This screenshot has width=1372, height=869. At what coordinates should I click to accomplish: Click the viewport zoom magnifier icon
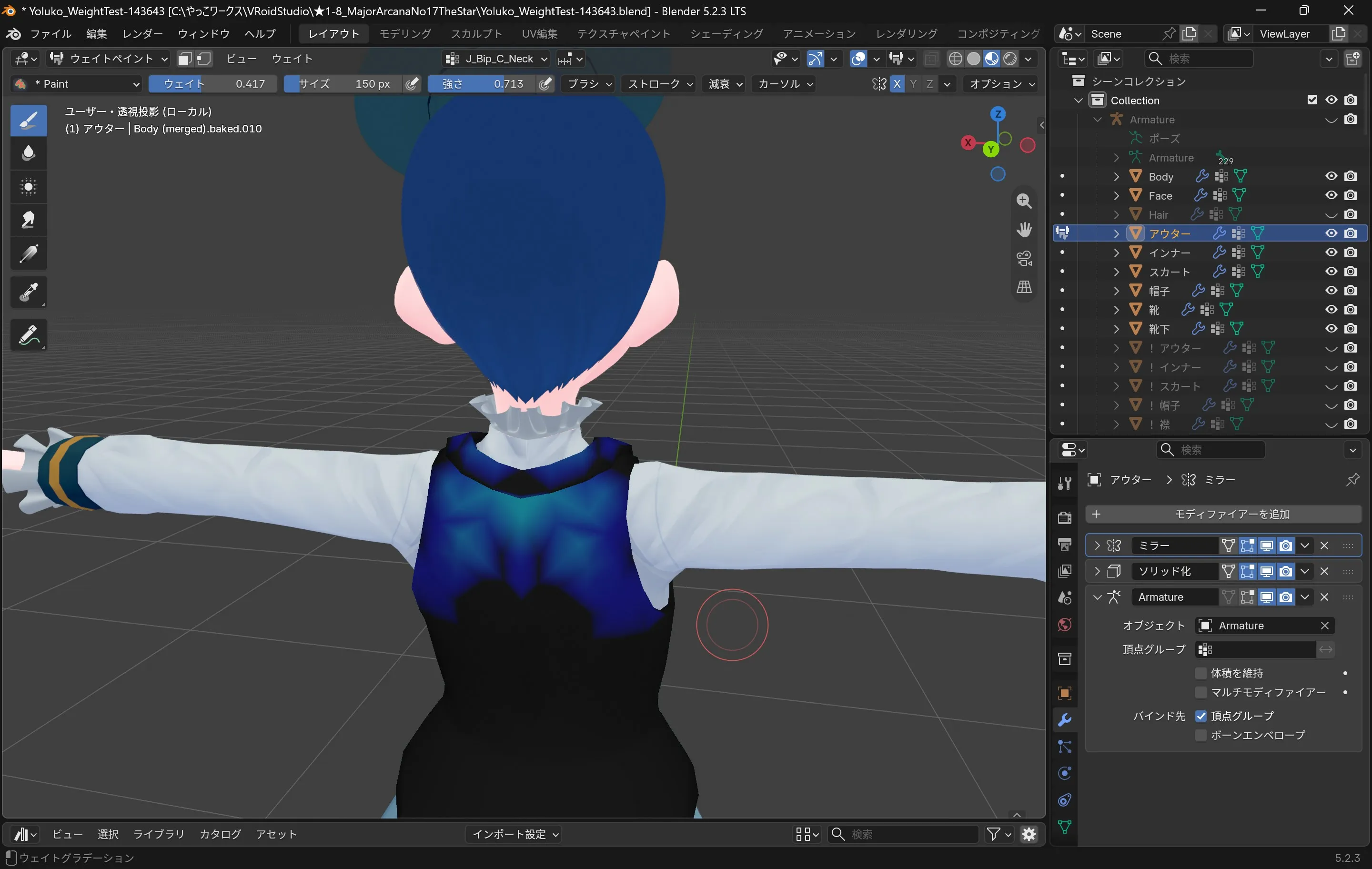pos(1024,201)
